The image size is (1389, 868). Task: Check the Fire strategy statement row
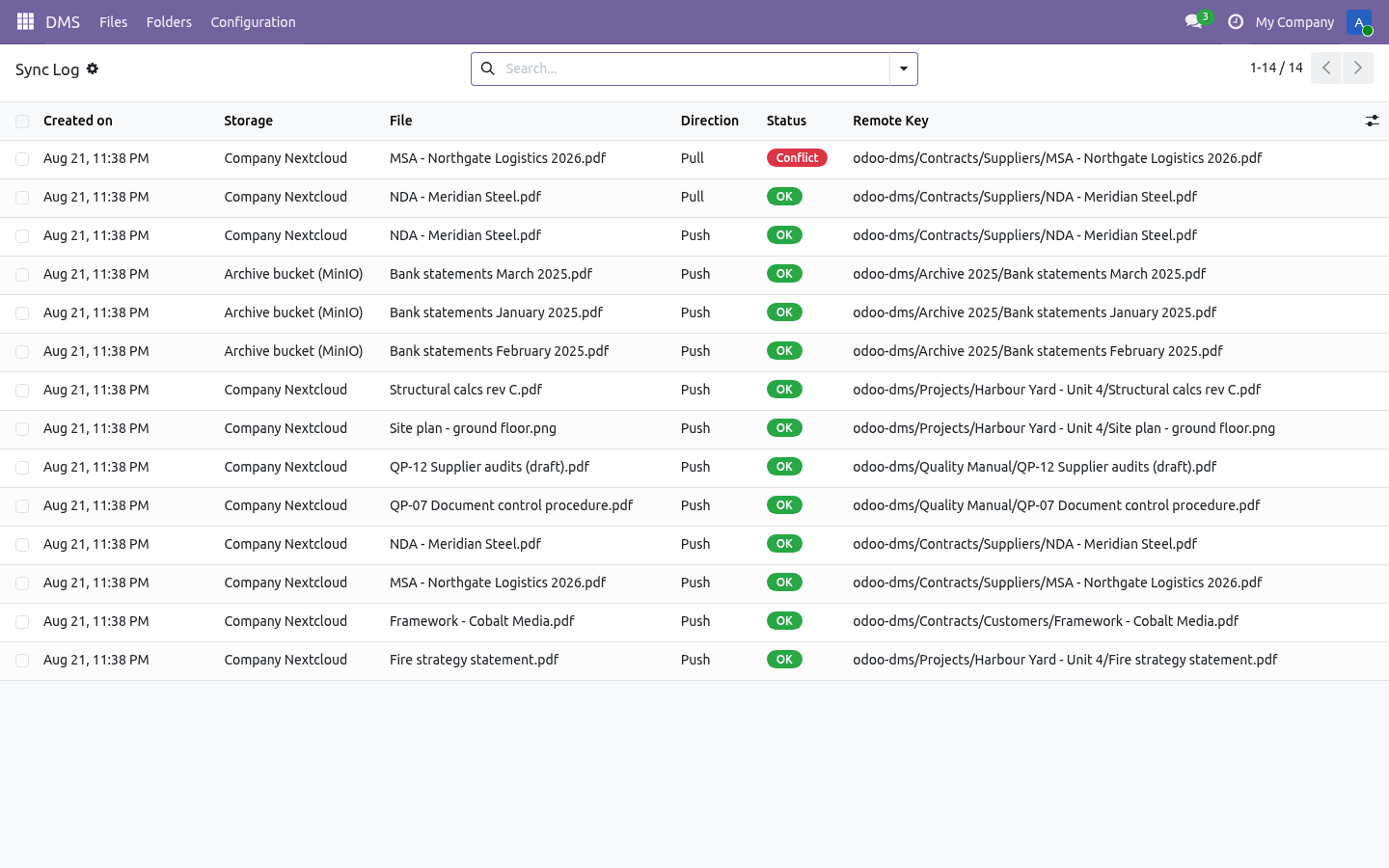pos(22,660)
